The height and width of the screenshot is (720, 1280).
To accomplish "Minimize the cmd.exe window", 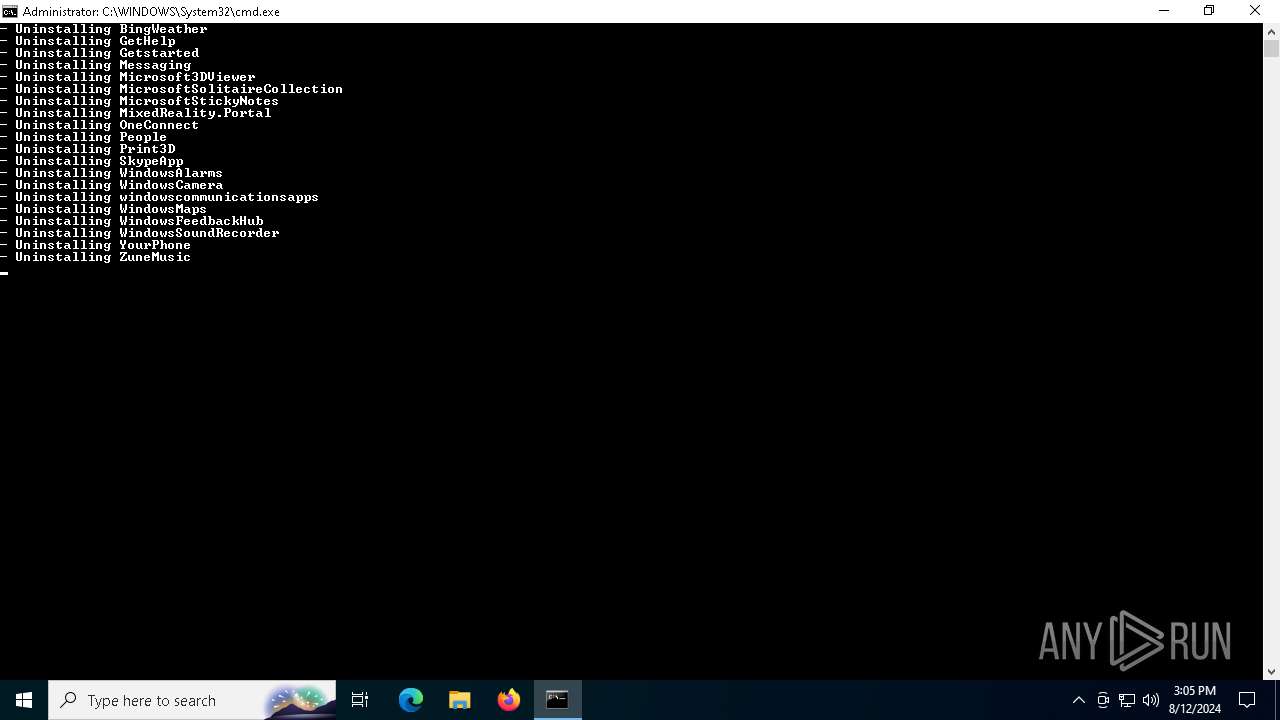I will (1163, 11).
